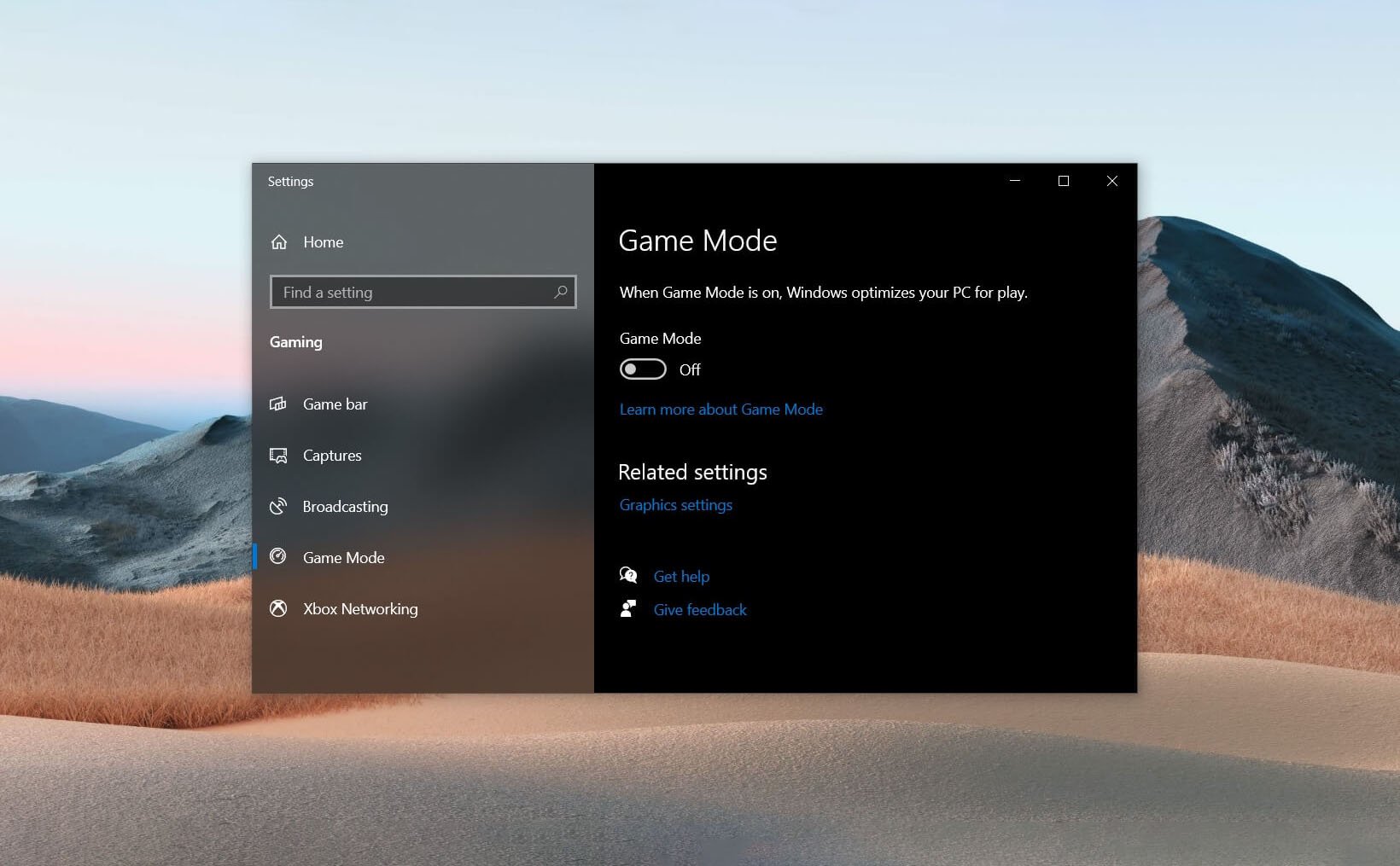Open Broadcasting via its satellite dish icon

click(x=278, y=507)
